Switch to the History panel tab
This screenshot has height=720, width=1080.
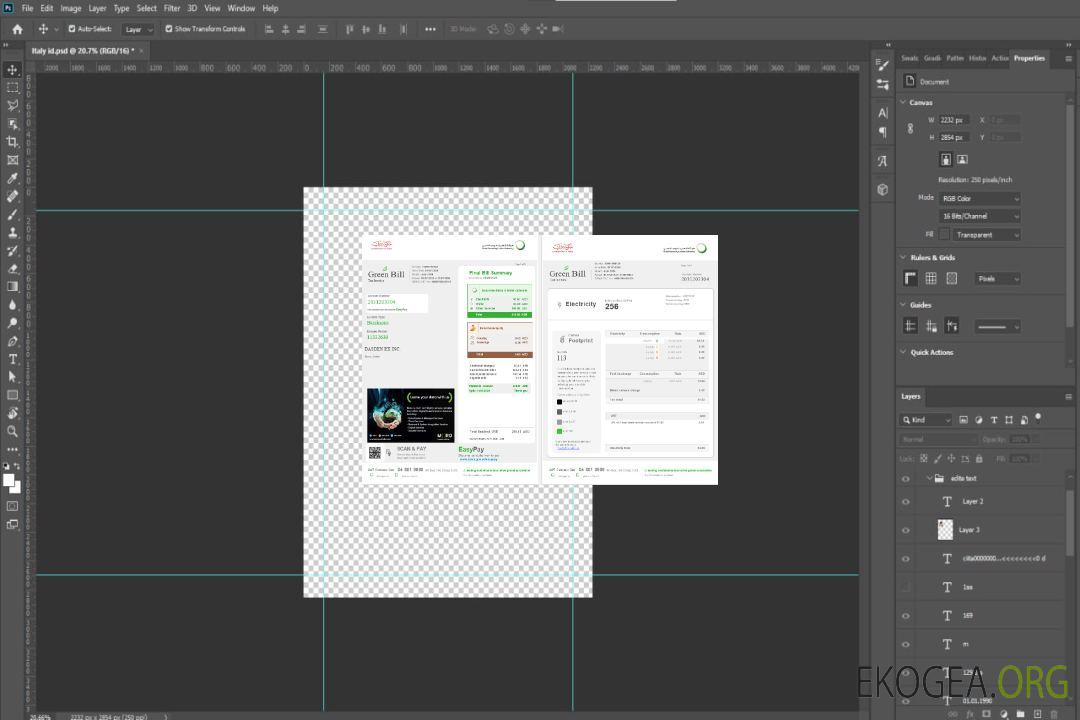coord(977,58)
